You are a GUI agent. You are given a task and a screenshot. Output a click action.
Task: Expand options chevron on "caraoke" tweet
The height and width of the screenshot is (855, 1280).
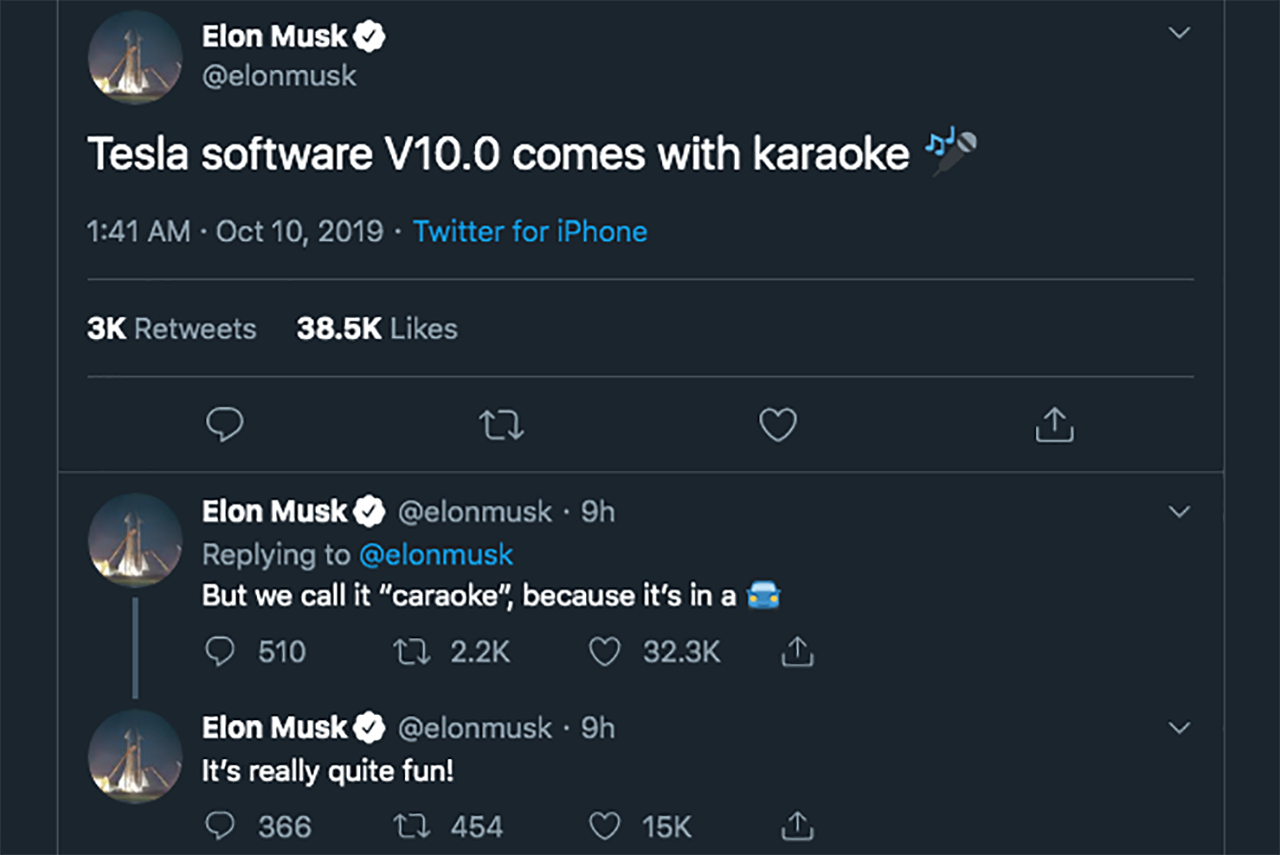click(1180, 512)
